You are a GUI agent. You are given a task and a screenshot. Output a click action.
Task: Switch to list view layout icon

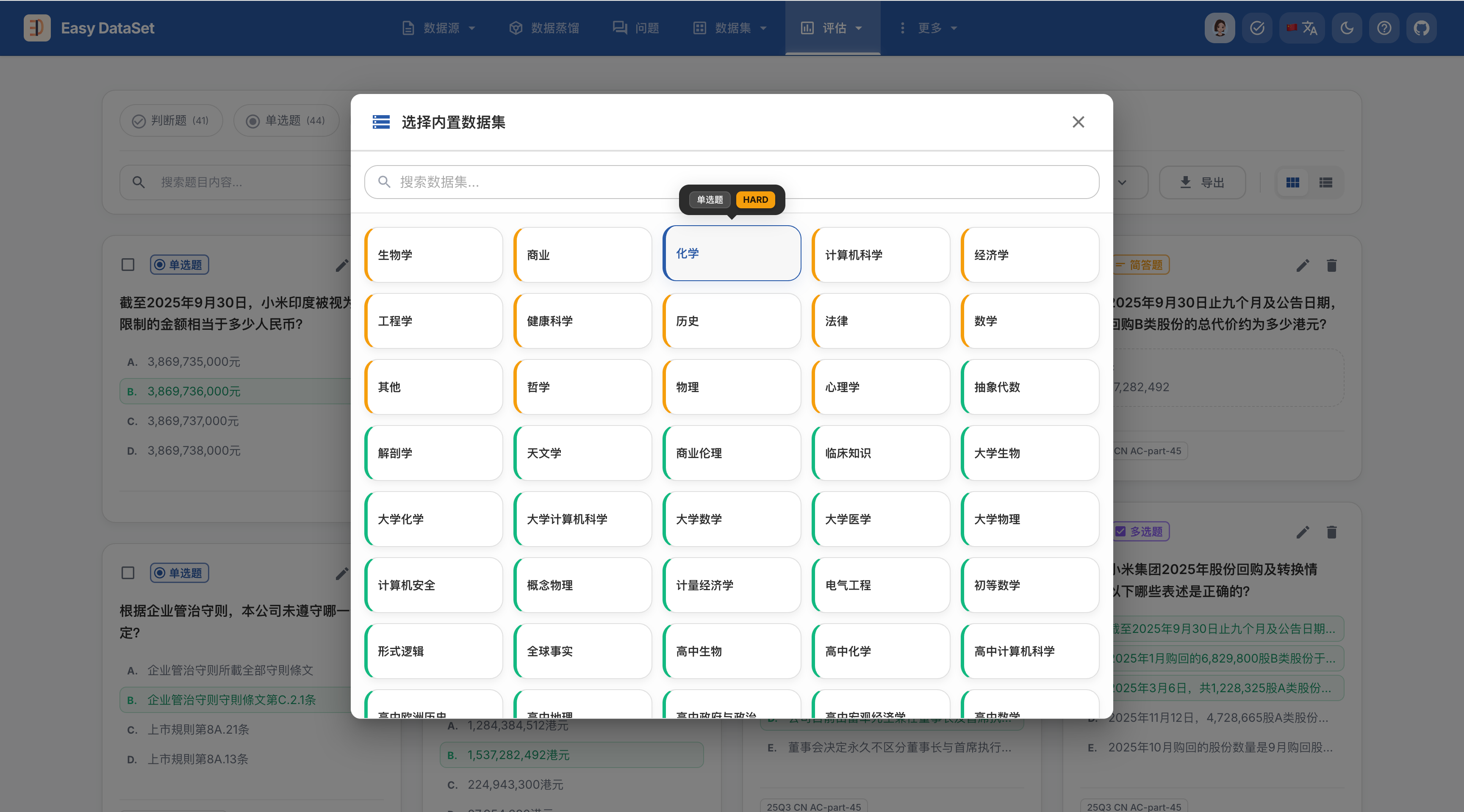coord(1325,182)
